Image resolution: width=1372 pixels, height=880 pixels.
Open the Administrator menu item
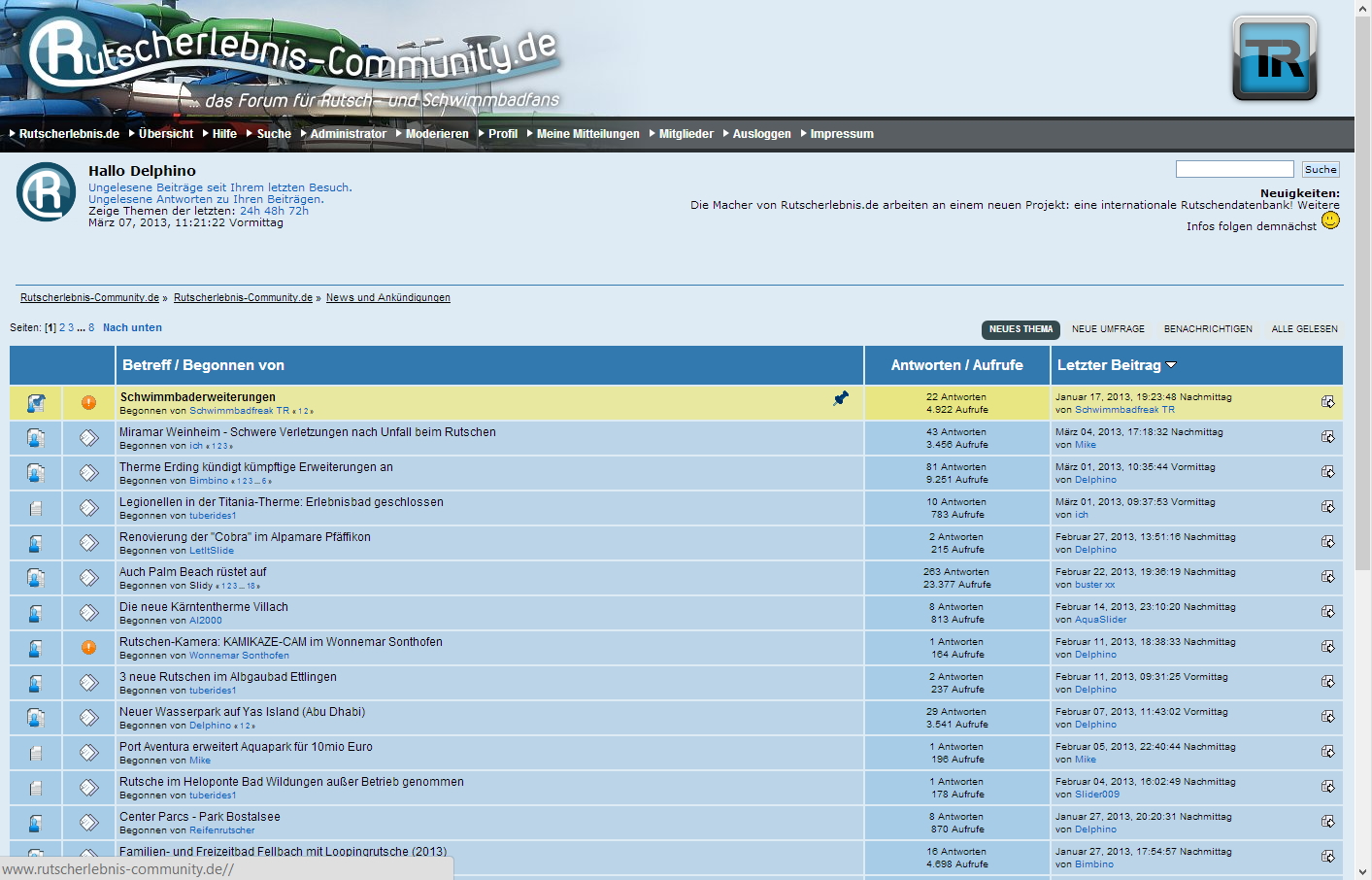(x=348, y=134)
